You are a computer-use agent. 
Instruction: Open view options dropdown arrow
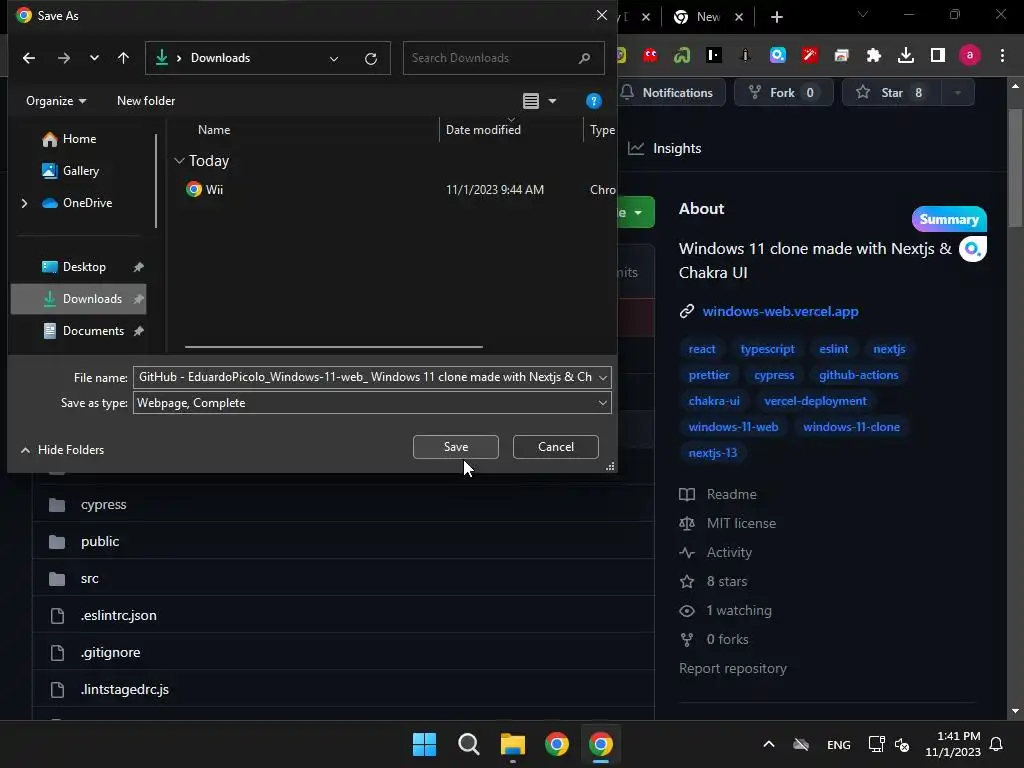(552, 101)
